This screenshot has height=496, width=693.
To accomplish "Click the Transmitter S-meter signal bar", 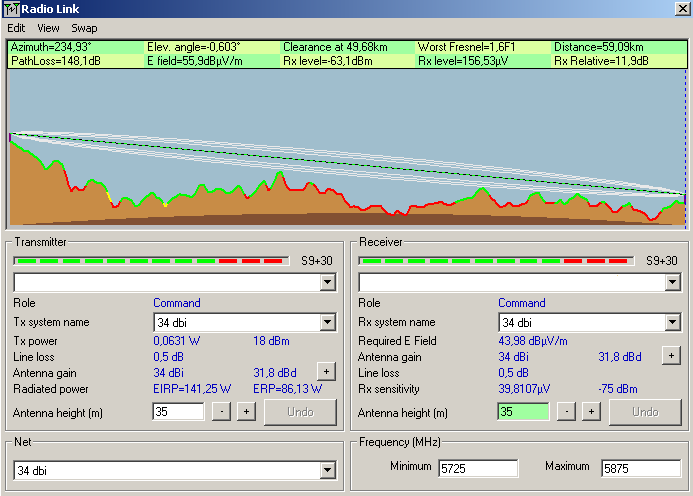I will [x=150, y=260].
